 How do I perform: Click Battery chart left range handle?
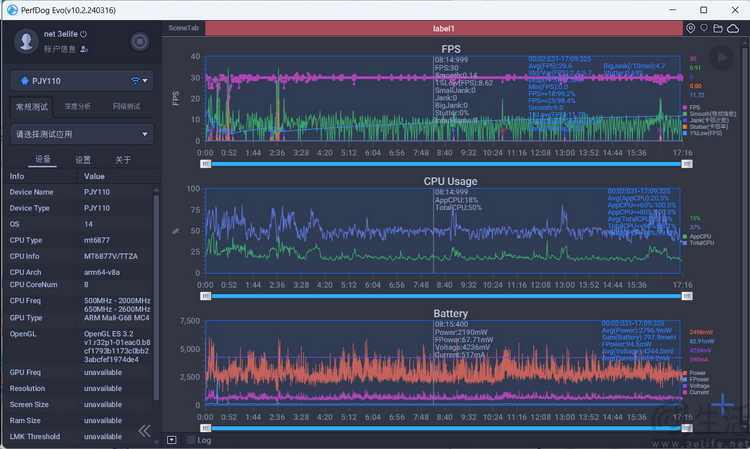click(206, 428)
